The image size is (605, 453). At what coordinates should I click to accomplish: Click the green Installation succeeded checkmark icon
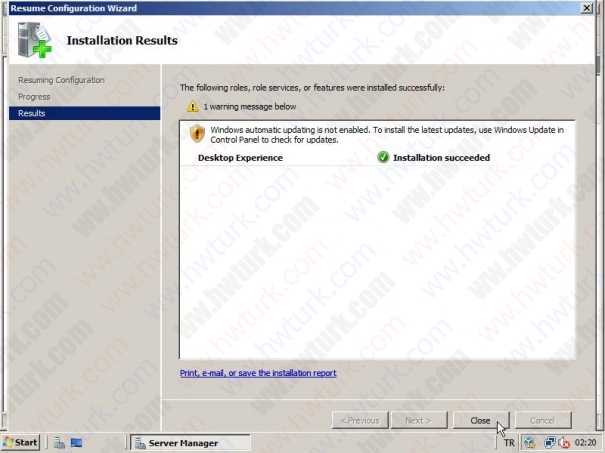383,157
